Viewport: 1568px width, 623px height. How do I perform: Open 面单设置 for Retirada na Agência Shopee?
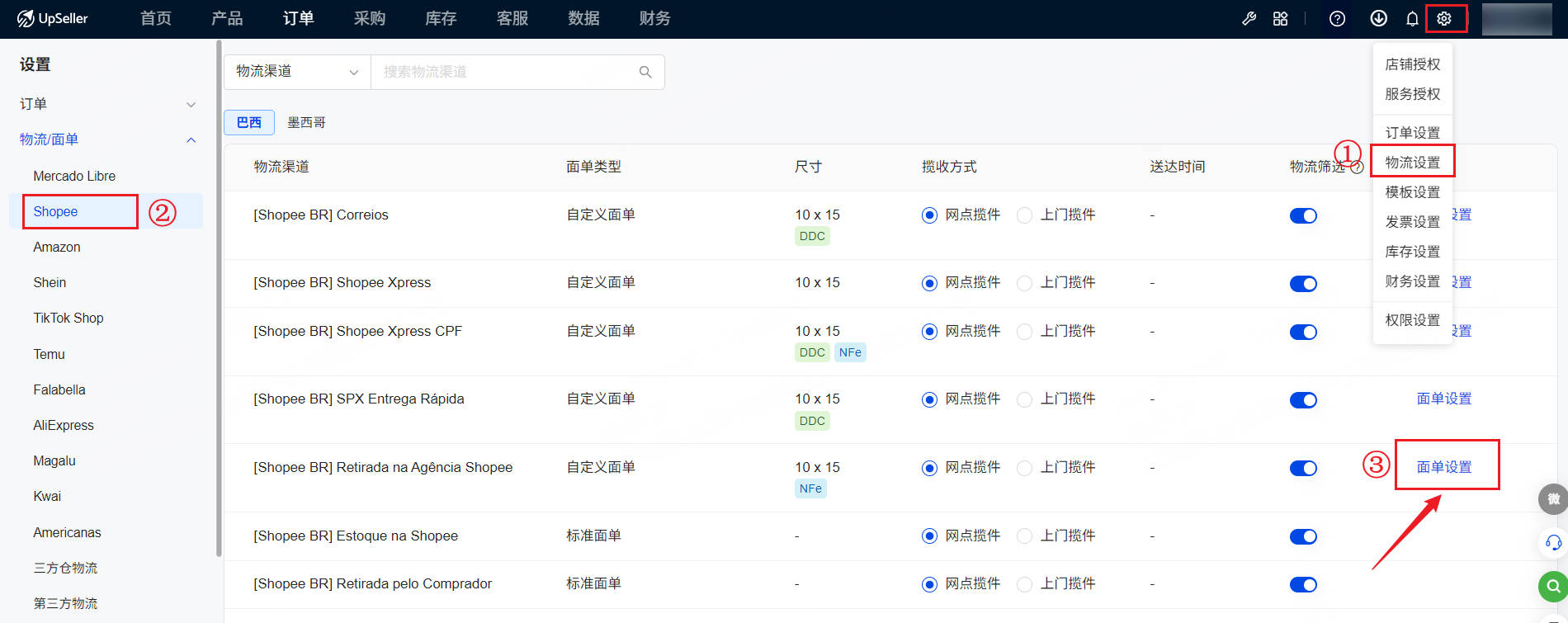coord(1444,467)
